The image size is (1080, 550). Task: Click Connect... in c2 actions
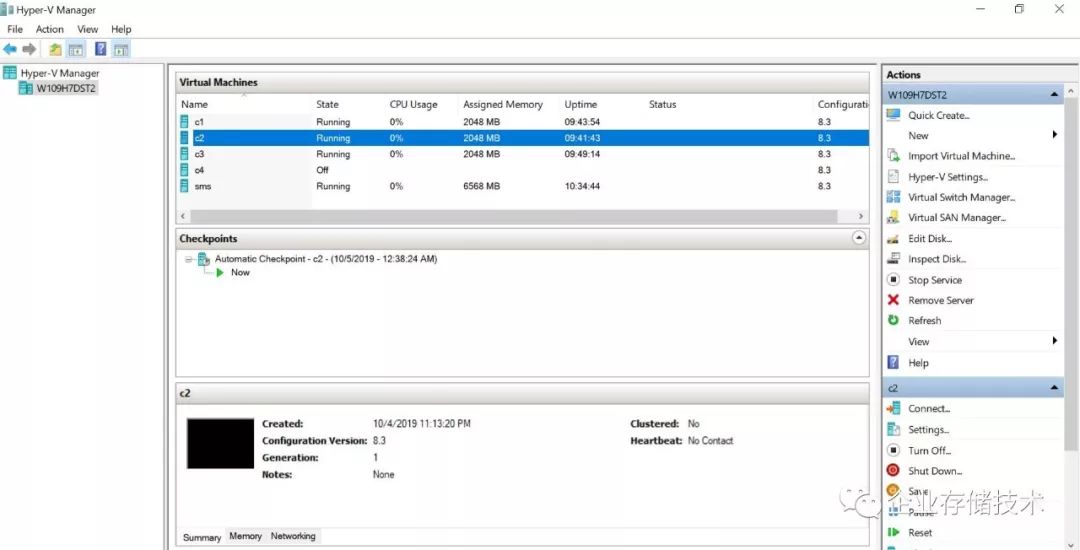click(928, 408)
